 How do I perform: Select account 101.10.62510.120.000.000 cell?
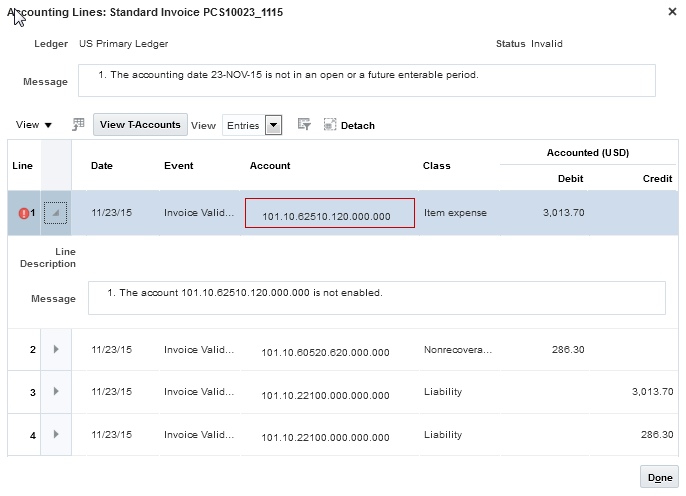point(329,214)
